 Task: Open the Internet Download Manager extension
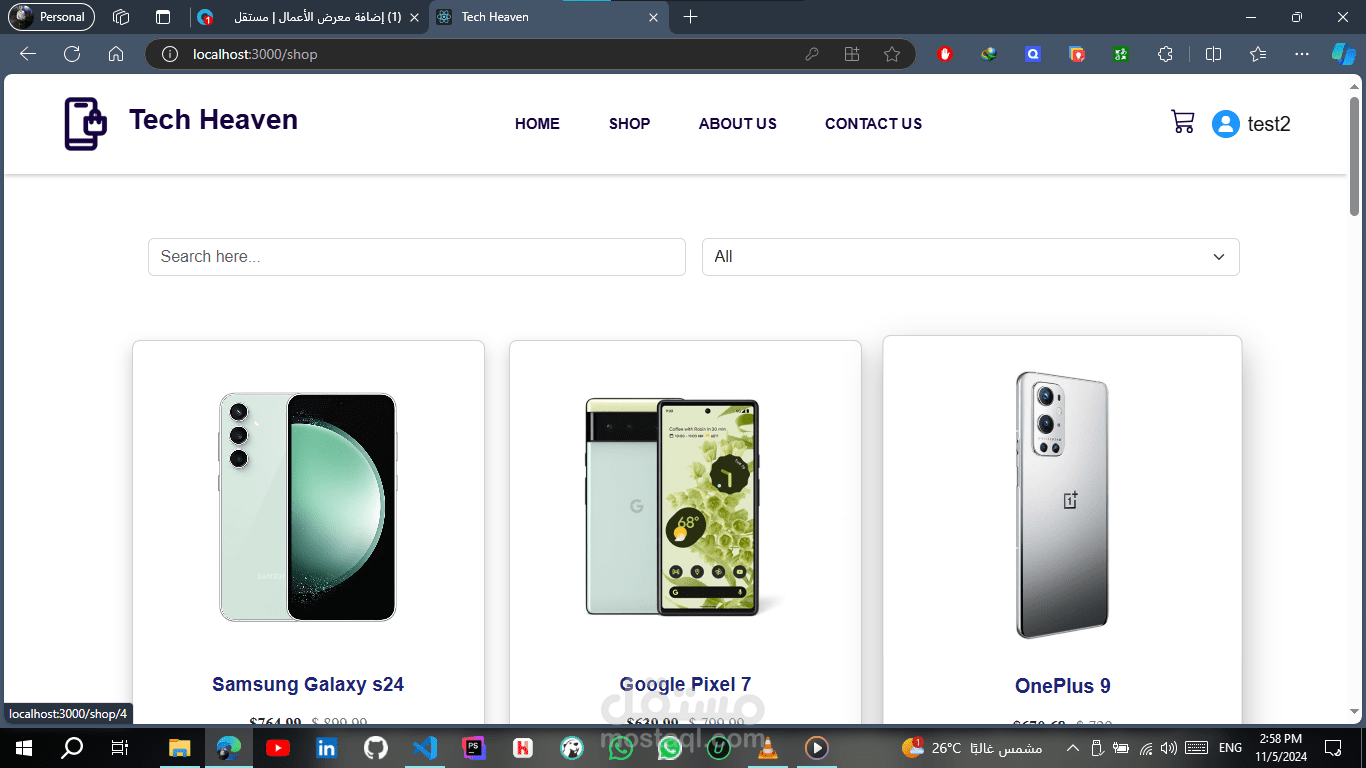coord(989,54)
